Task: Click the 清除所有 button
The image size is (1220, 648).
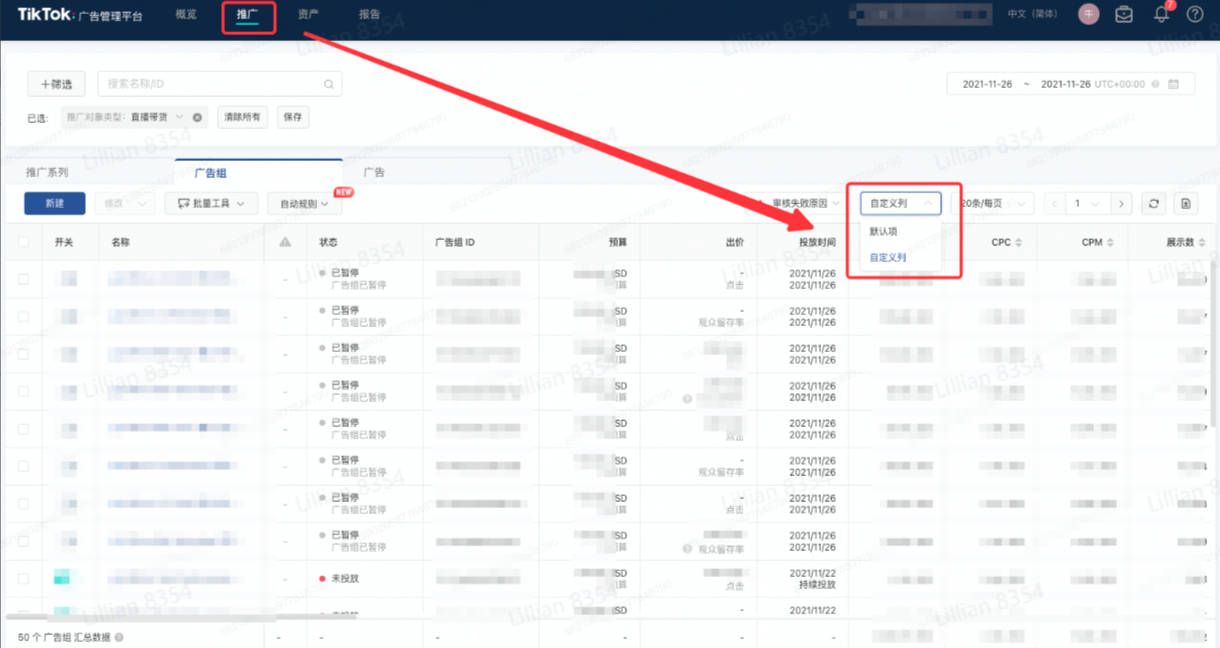Action: 242,117
